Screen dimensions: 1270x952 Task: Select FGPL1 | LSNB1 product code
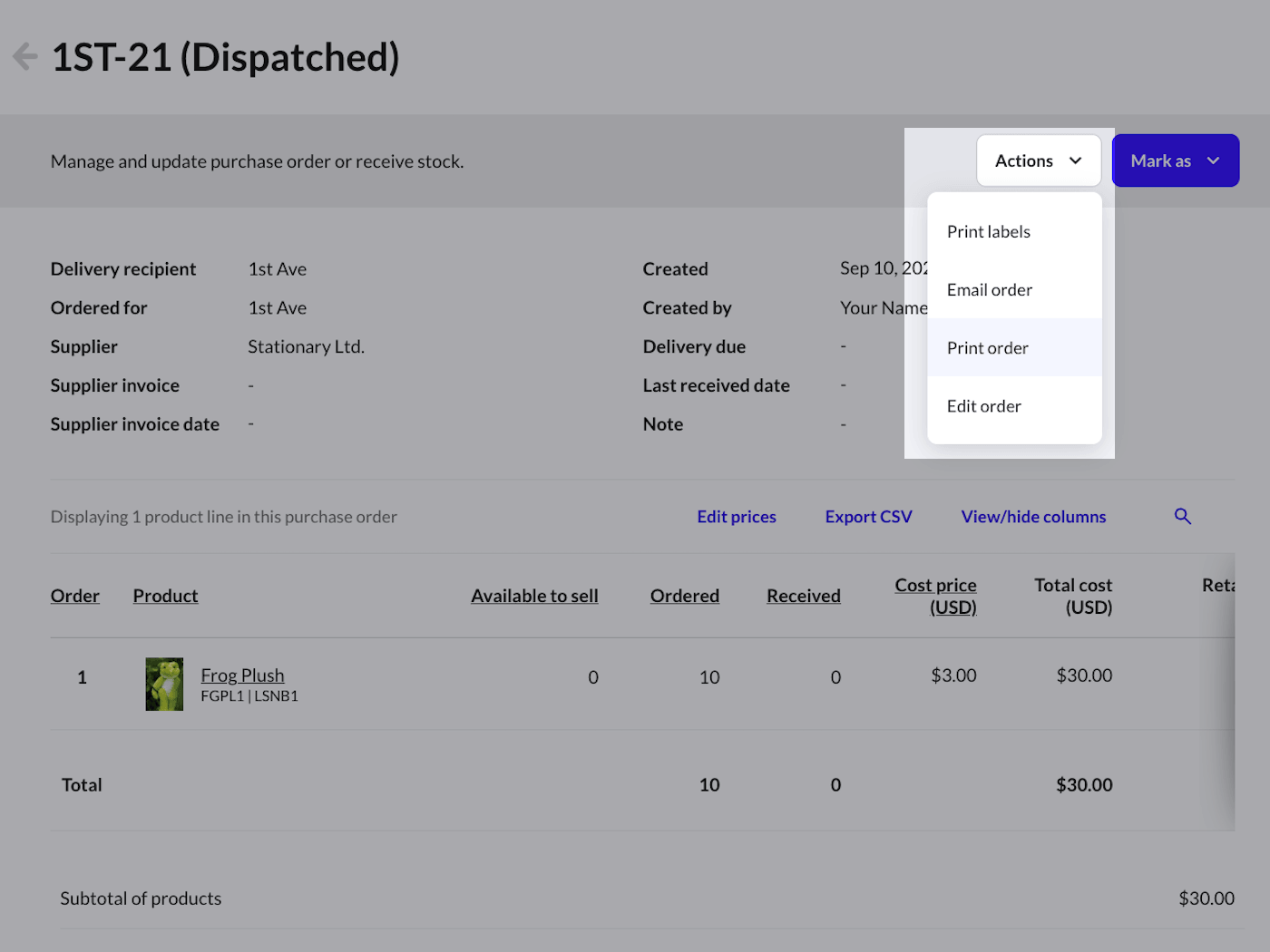pyautogui.click(x=249, y=695)
